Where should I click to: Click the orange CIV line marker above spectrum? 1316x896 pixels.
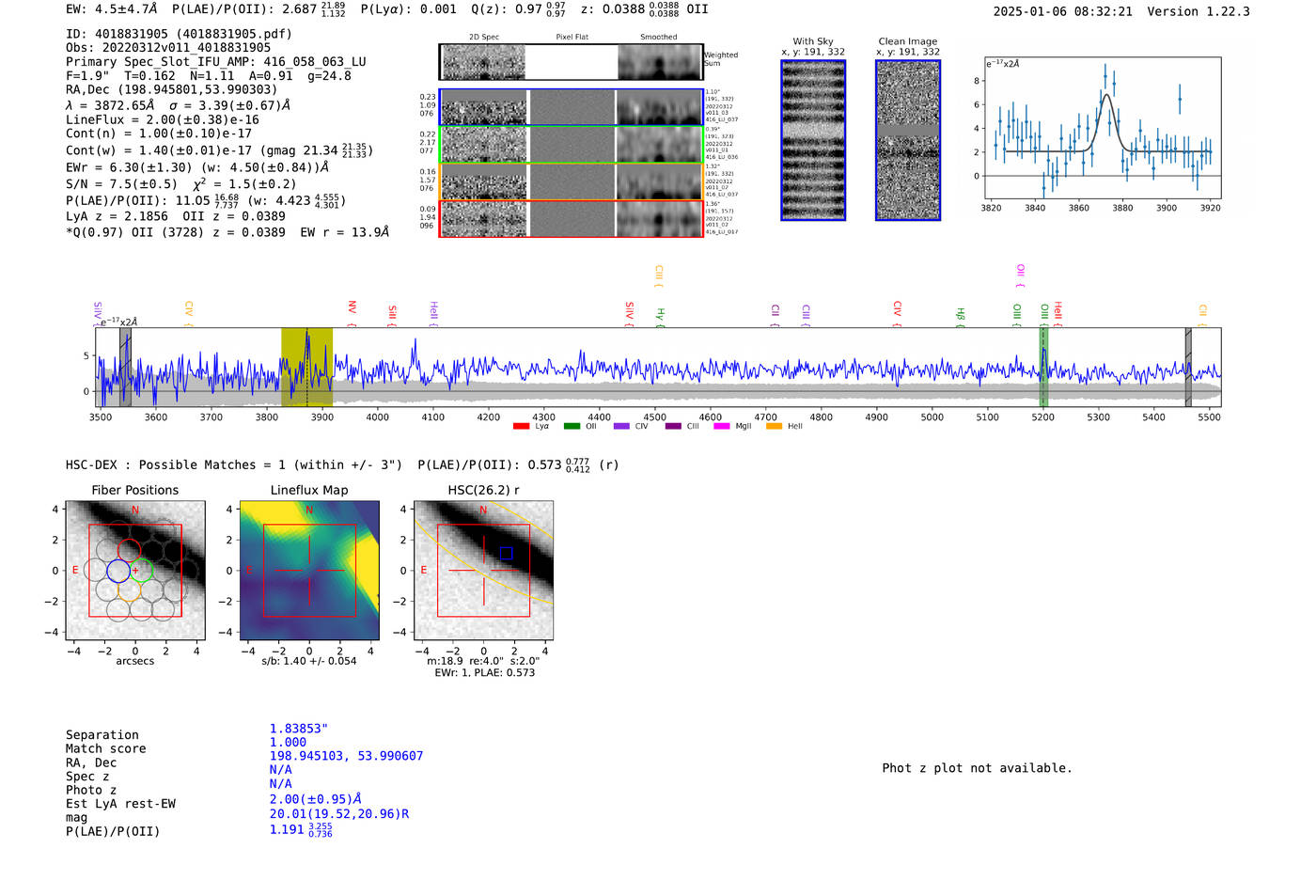tap(188, 313)
